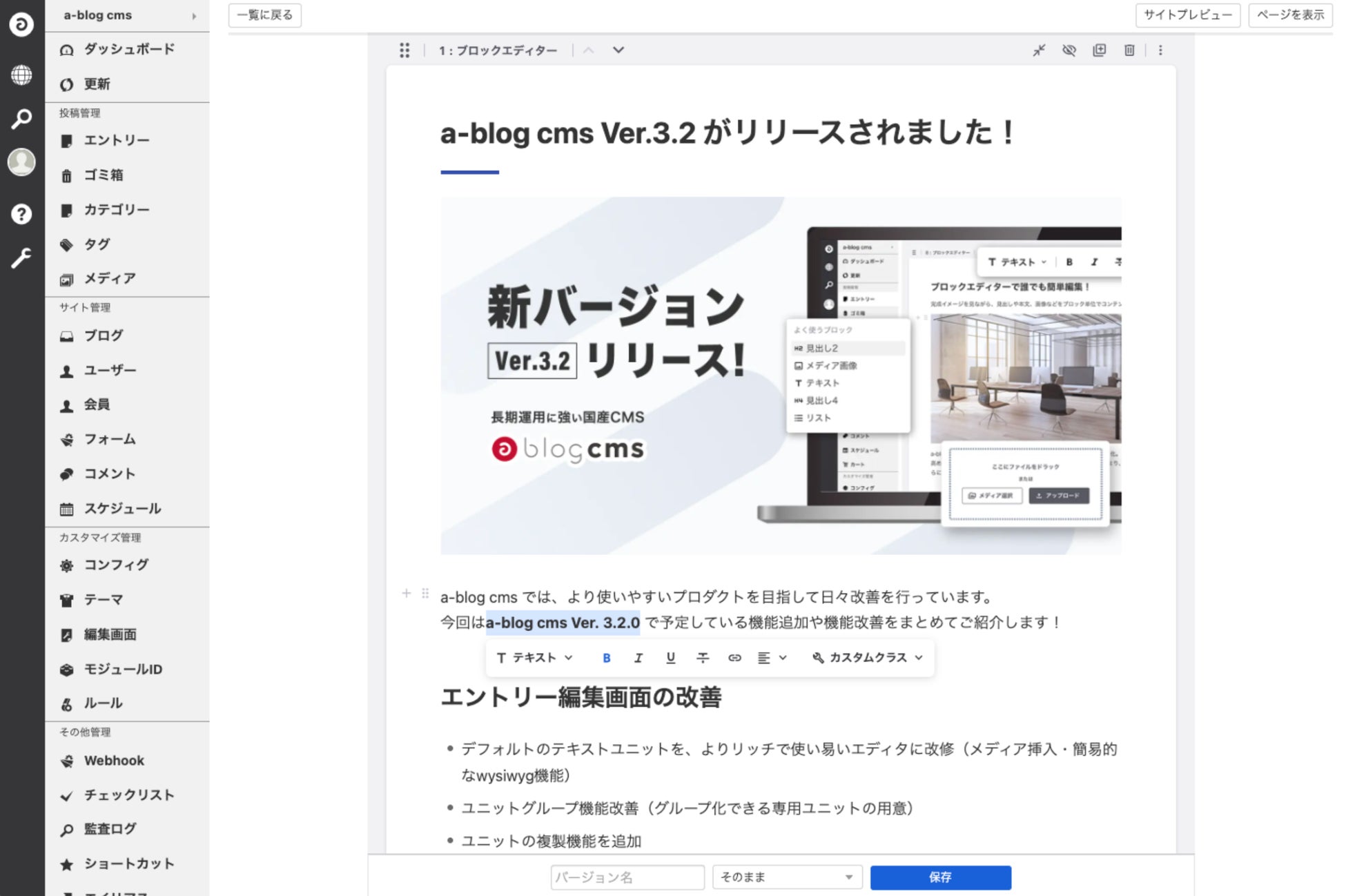Open ダッシュボード in sidebar
Viewport: 1346px width, 896px height.
[x=128, y=49]
